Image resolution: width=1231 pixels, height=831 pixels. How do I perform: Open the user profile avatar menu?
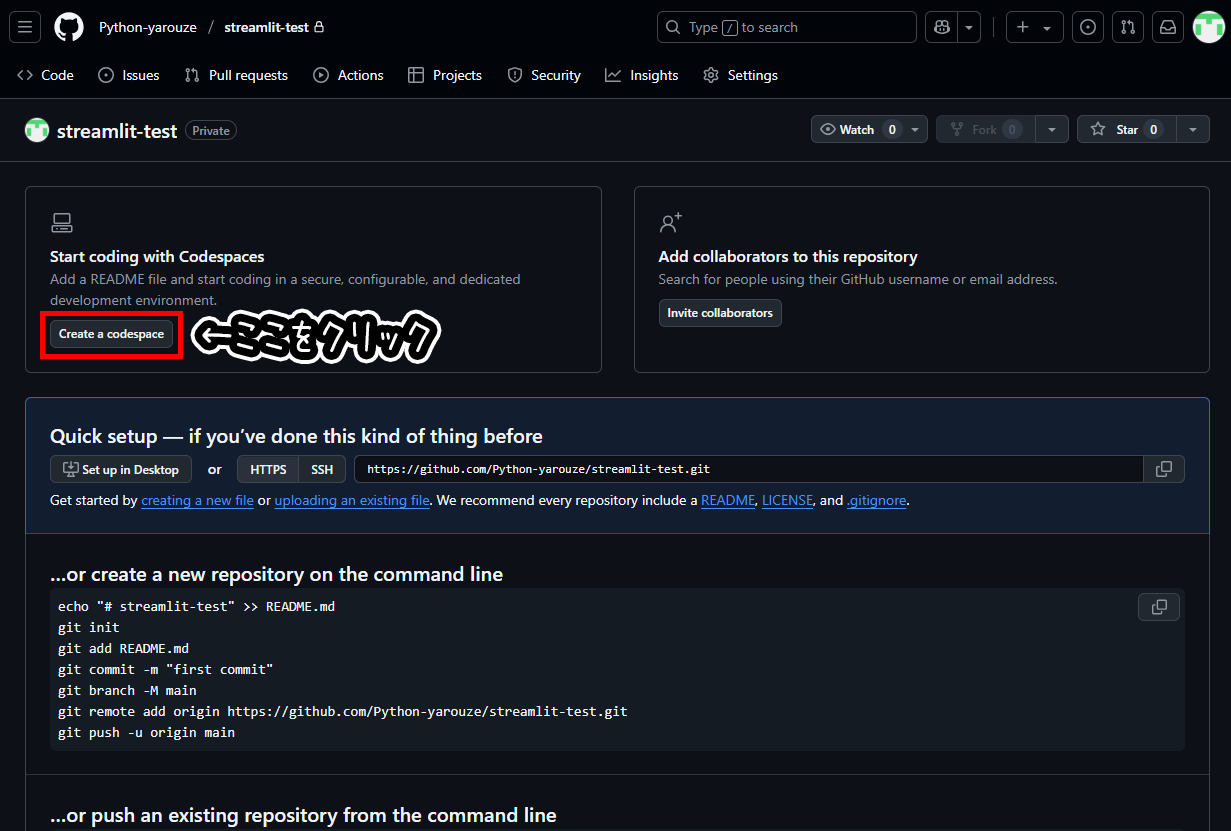[1208, 27]
